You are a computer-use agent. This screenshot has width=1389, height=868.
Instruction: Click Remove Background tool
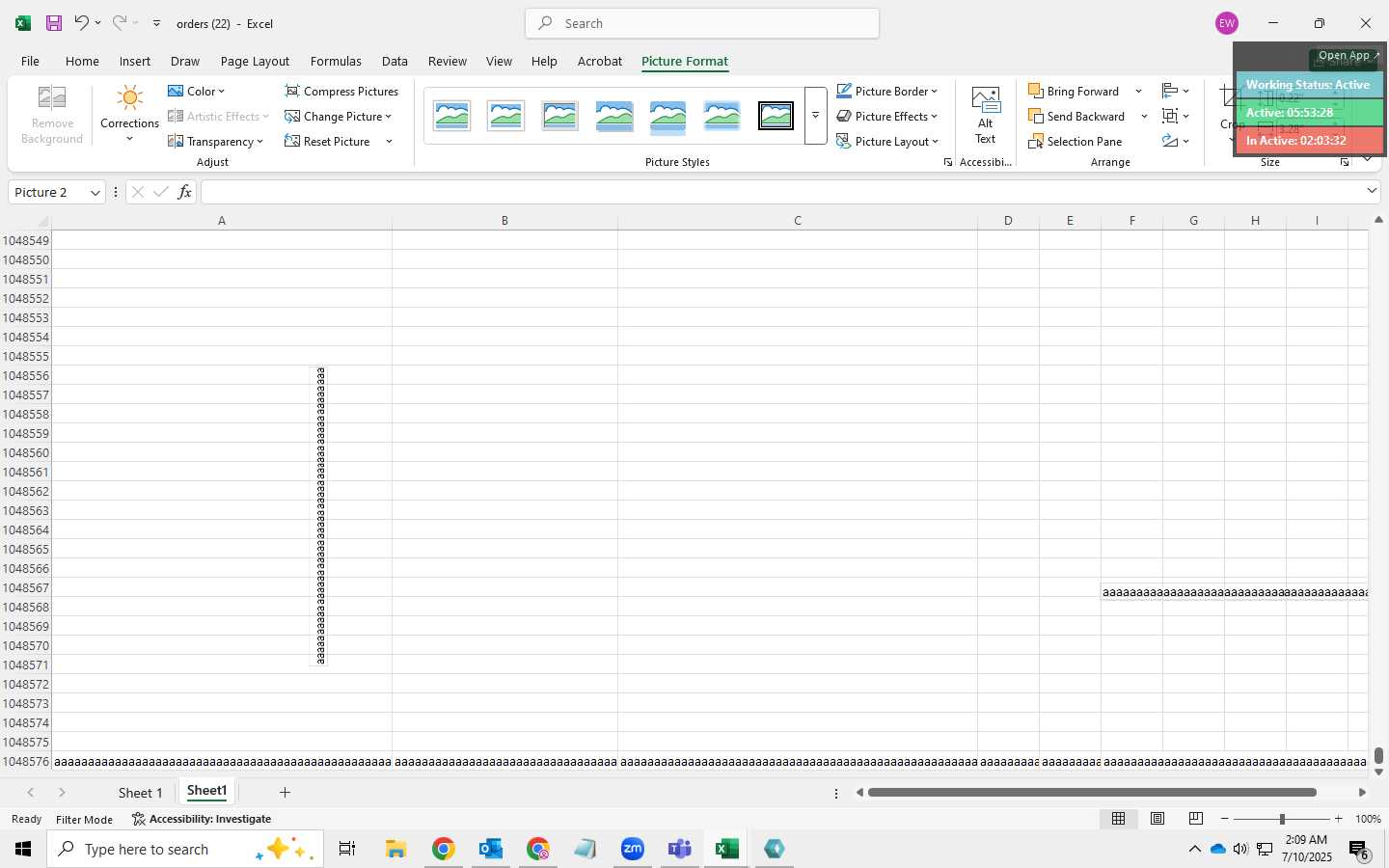click(52, 116)
